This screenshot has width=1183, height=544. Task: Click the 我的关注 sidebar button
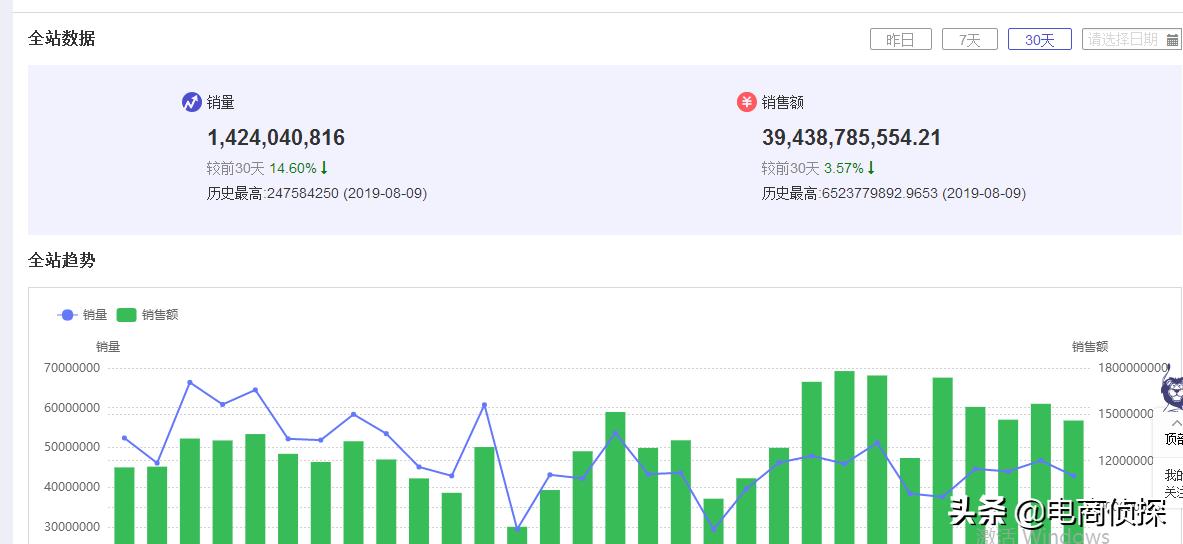click(x=1173, y=483)
